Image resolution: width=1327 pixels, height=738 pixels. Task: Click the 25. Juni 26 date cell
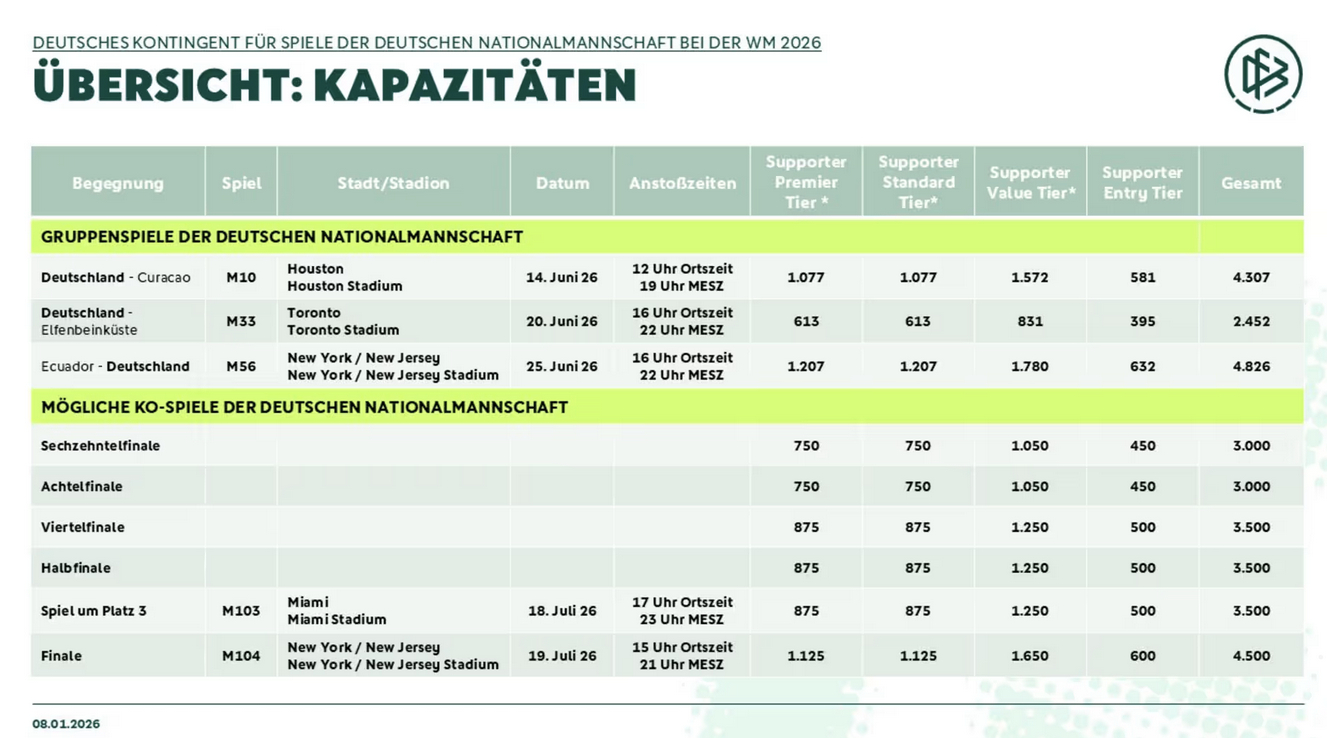click(x=562, y=366)
